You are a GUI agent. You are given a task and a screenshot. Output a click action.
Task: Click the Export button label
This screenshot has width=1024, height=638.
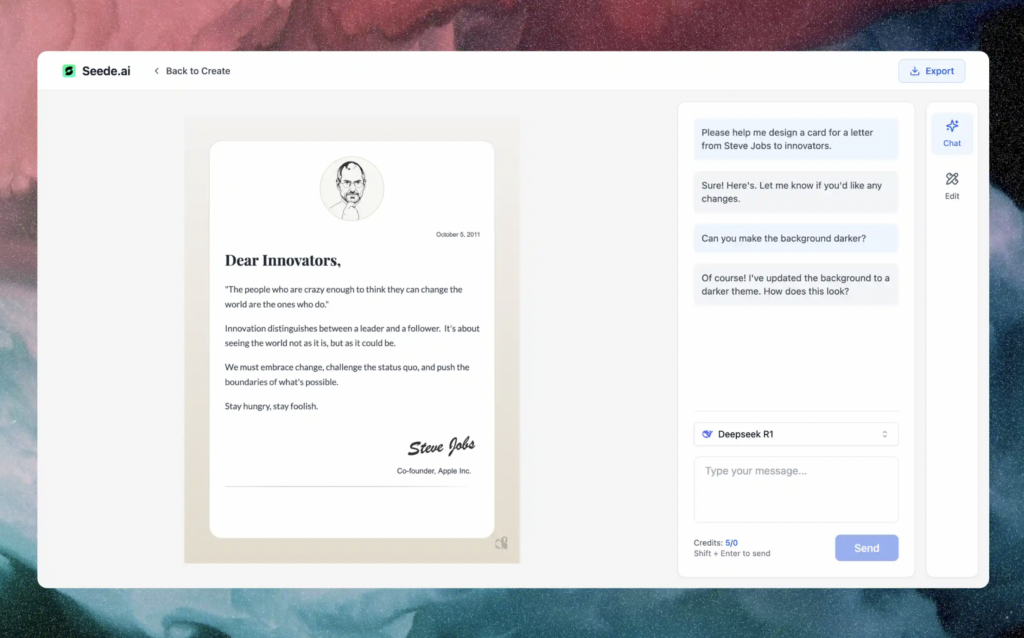click(x=939, y=71)
